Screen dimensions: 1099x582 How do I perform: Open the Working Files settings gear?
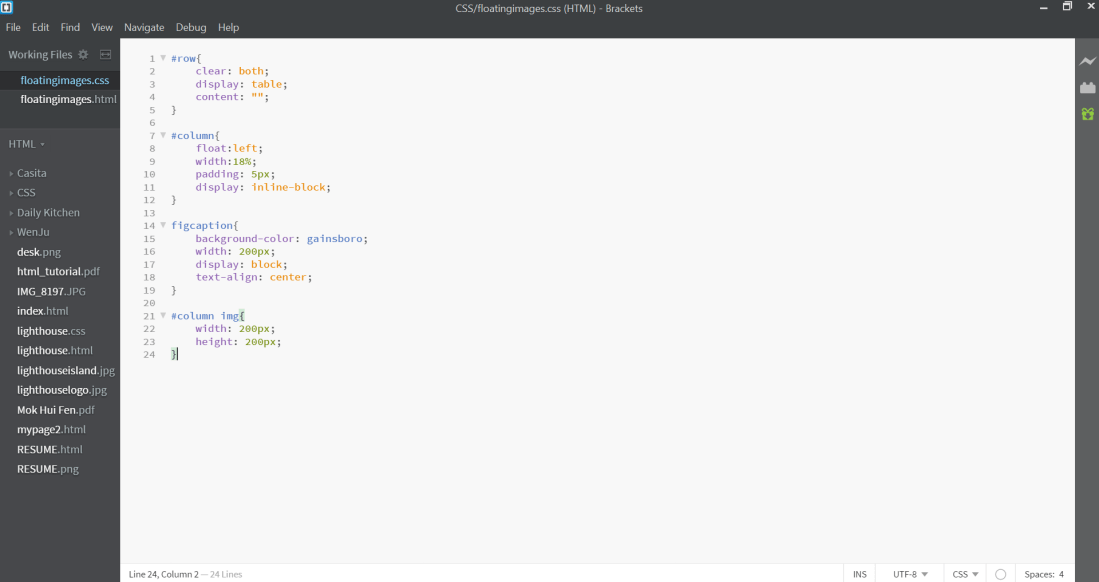(x=83, y=54)
